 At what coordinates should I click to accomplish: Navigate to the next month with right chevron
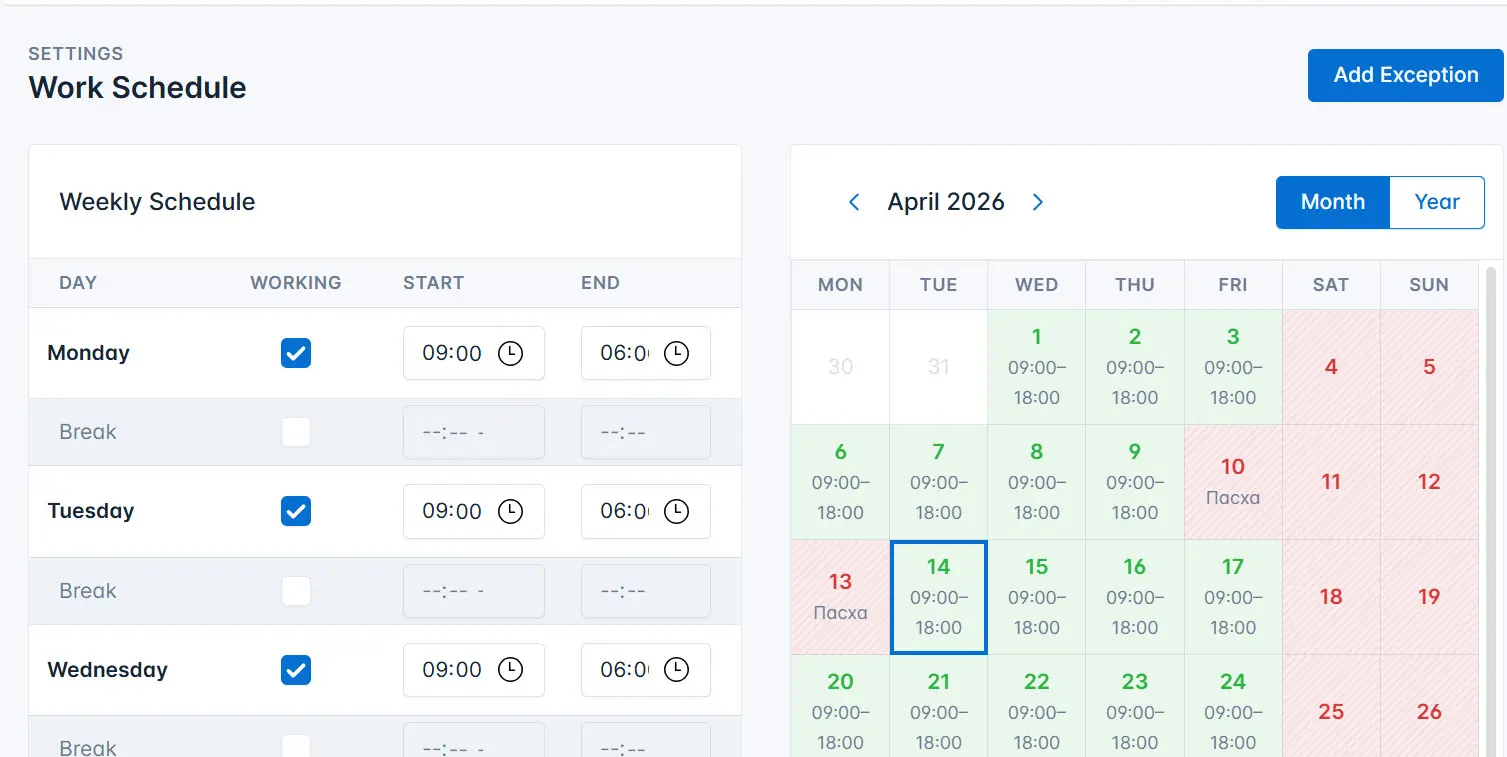click(x=1037, y=202)
